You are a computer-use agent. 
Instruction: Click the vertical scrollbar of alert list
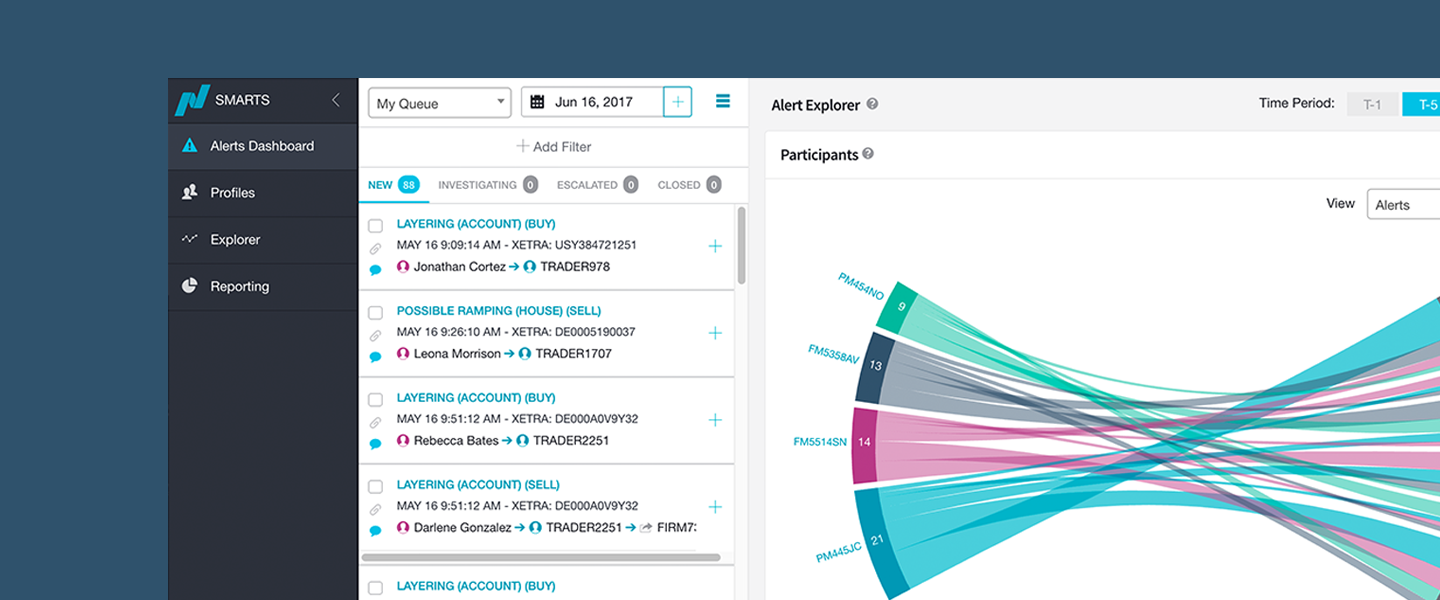tap(741, 245)
